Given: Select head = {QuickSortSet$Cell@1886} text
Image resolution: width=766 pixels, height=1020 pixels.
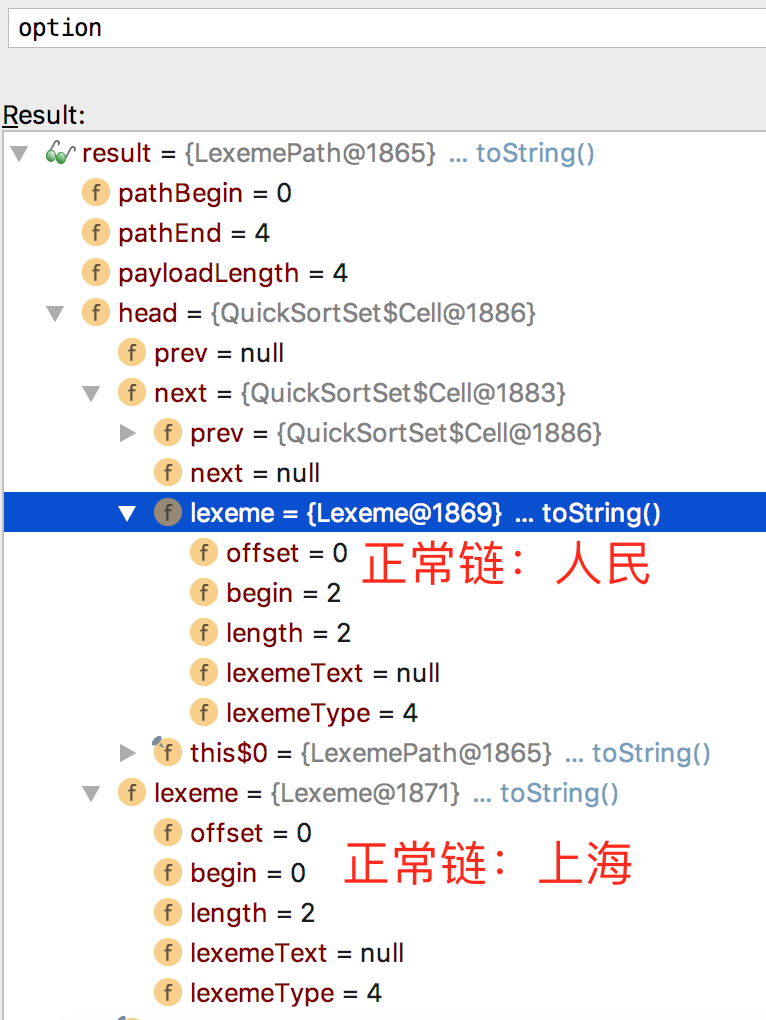Looking at the screenshot, I should (x=327, y=313).
